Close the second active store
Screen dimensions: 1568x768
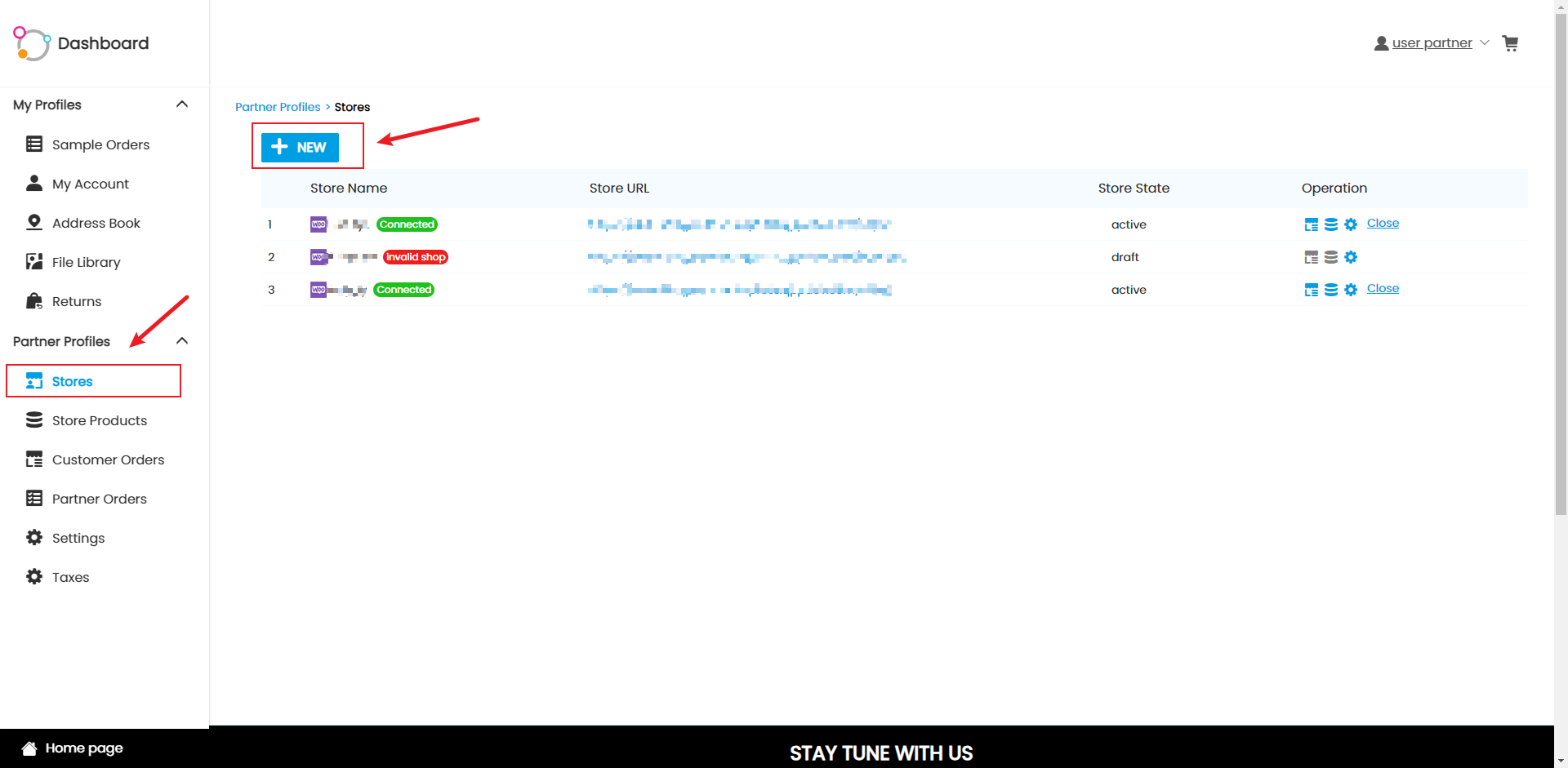pyautogui.click(x=1383, y=288)
